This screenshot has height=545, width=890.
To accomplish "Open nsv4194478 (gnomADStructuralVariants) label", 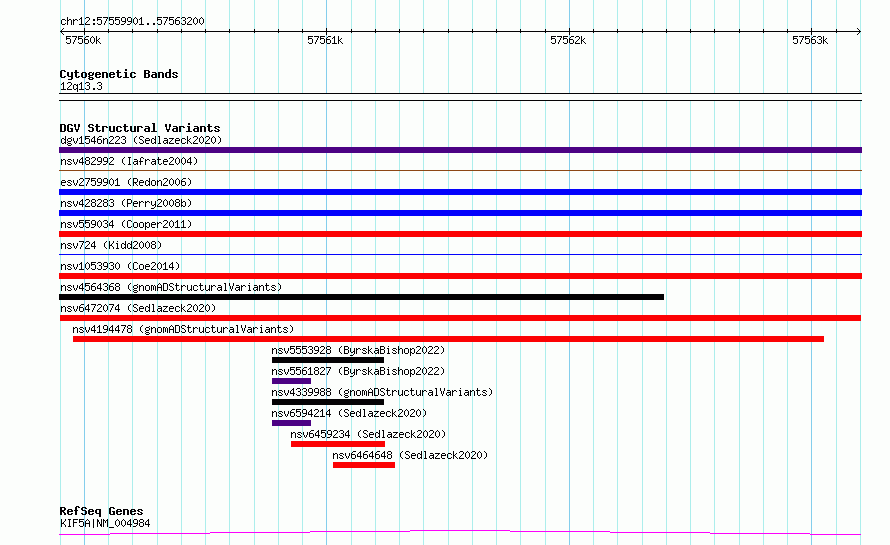I will 183,329.
